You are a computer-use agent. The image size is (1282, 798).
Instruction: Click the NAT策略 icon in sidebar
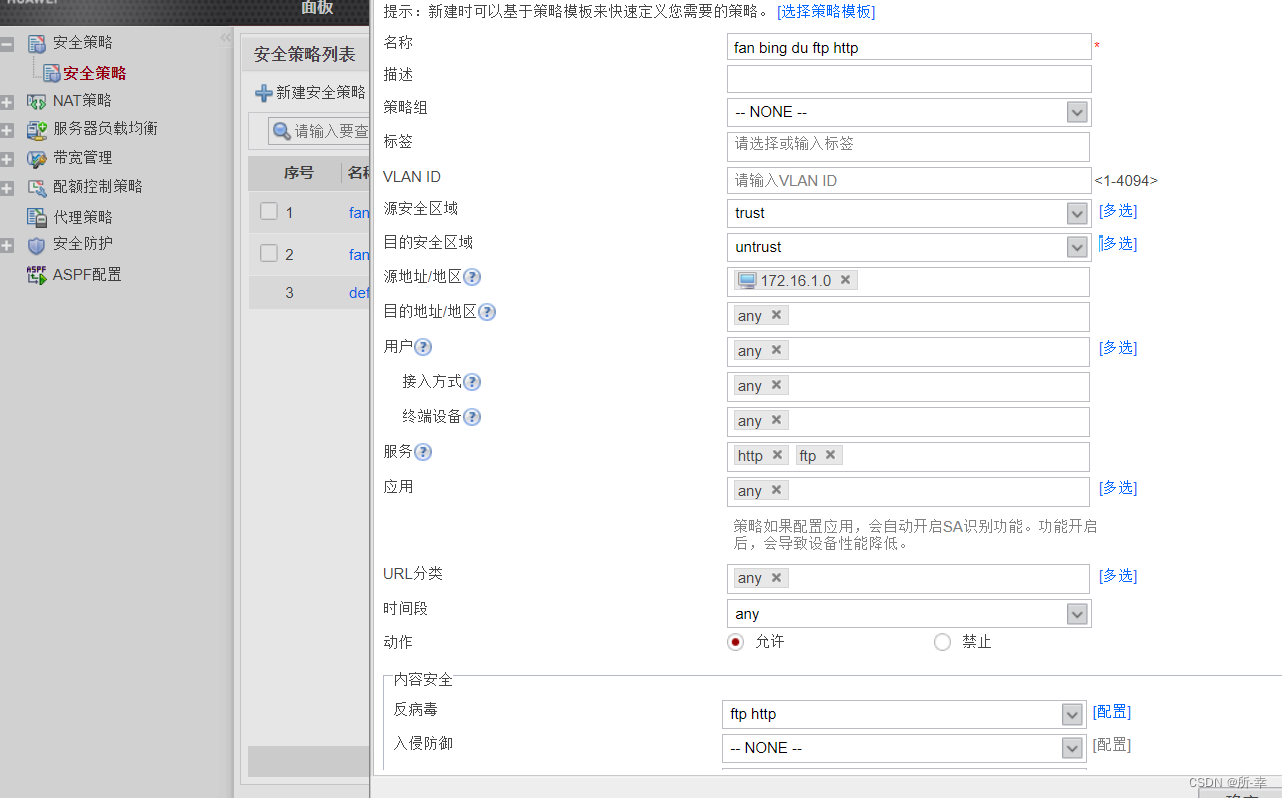click(x=37, y=101)
